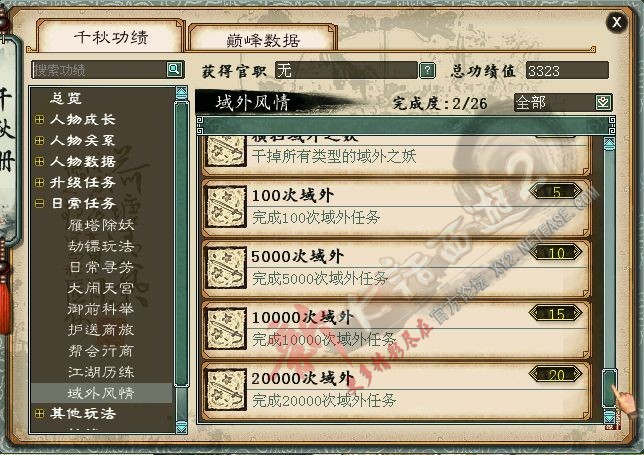
Task: Click the 5 point badge on 100次域外
Action: (556, 192)
